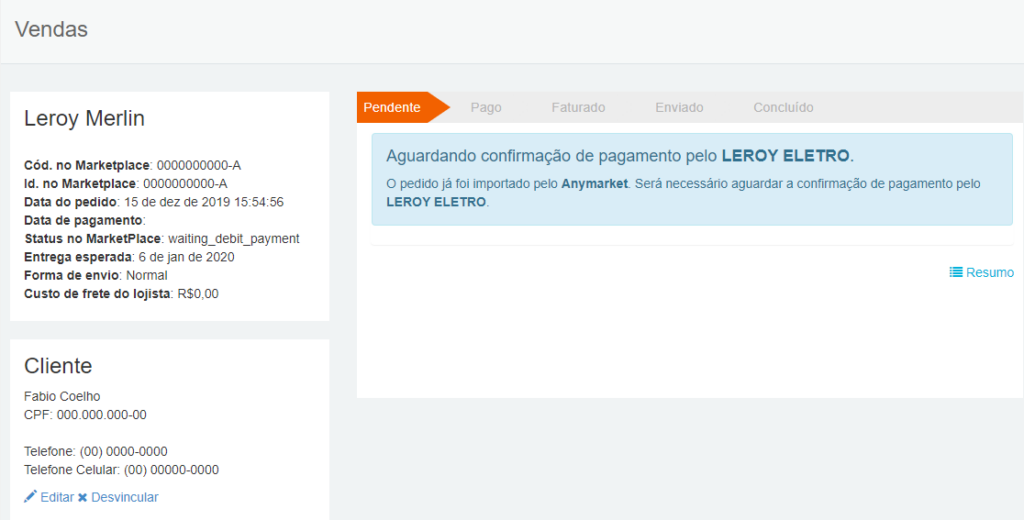Click the Desvincular link
Image resolution: width=1024 pixels, height=520 pixels.
coord(125,497)
